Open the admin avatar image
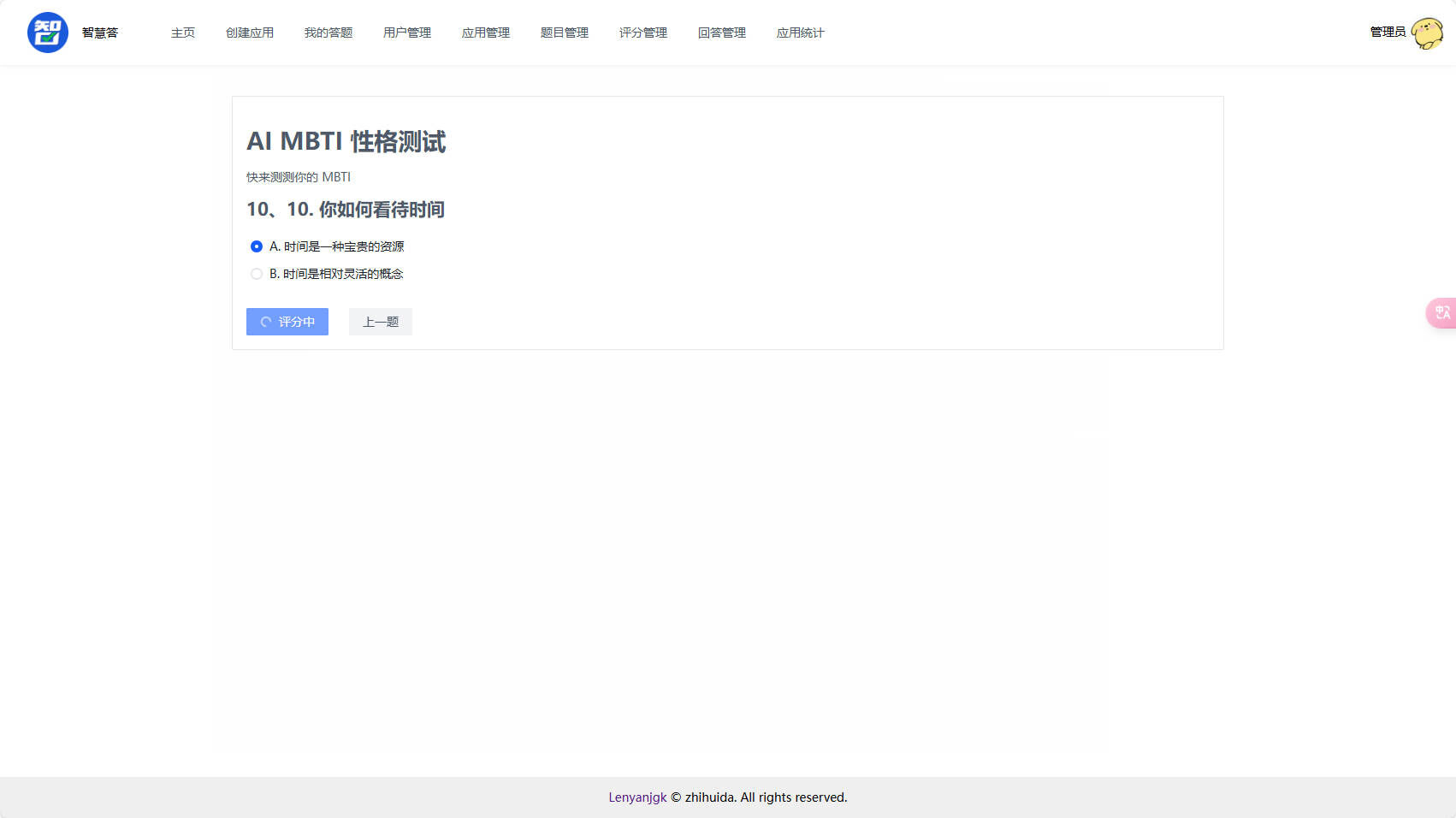The image size is (1456, 818). click(1428, 33)
